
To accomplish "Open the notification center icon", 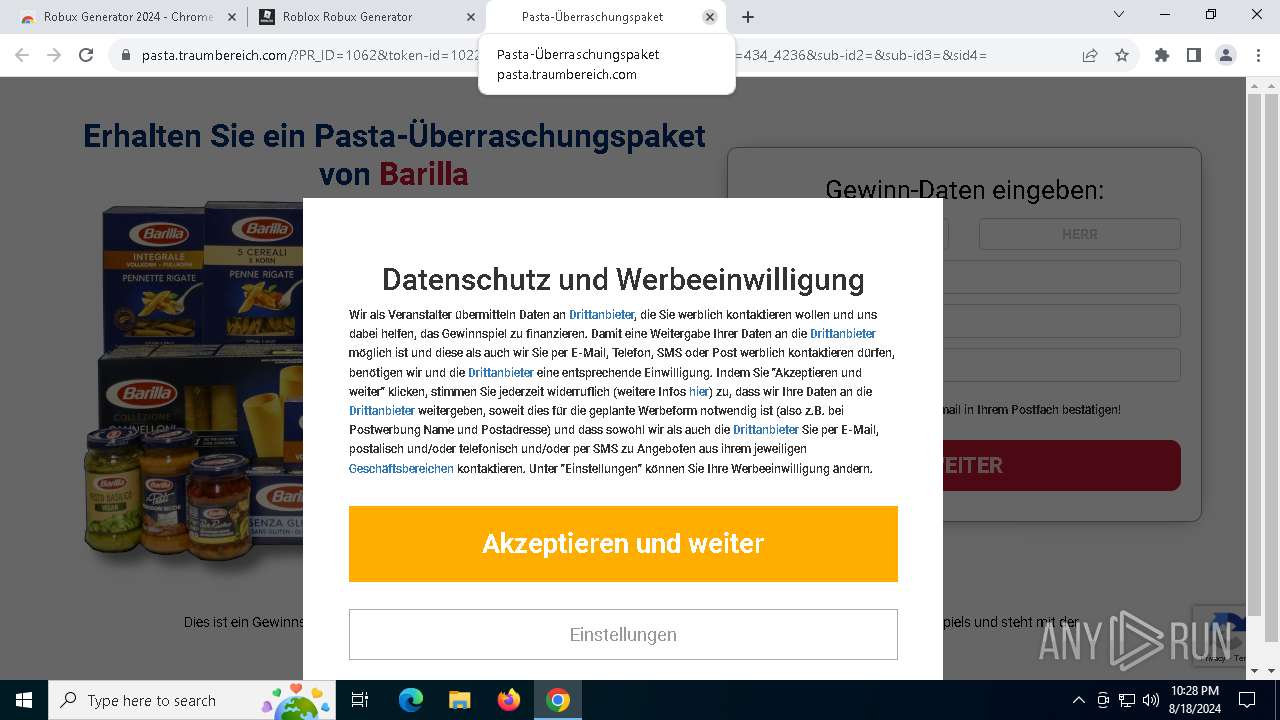I will (x=1247, y=700).
